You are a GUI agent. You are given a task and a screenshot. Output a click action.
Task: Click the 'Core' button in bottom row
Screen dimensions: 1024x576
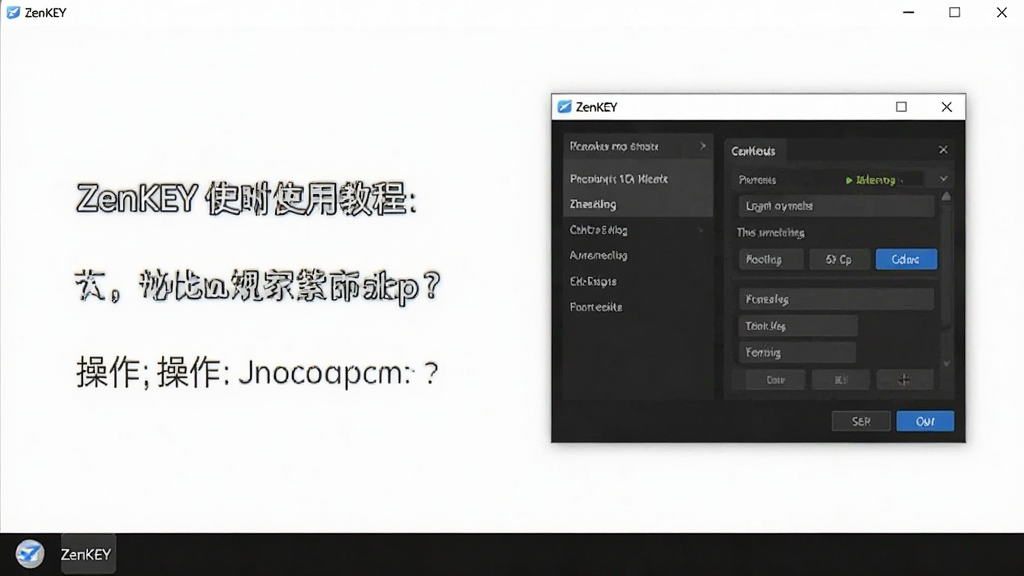point(776,379)
